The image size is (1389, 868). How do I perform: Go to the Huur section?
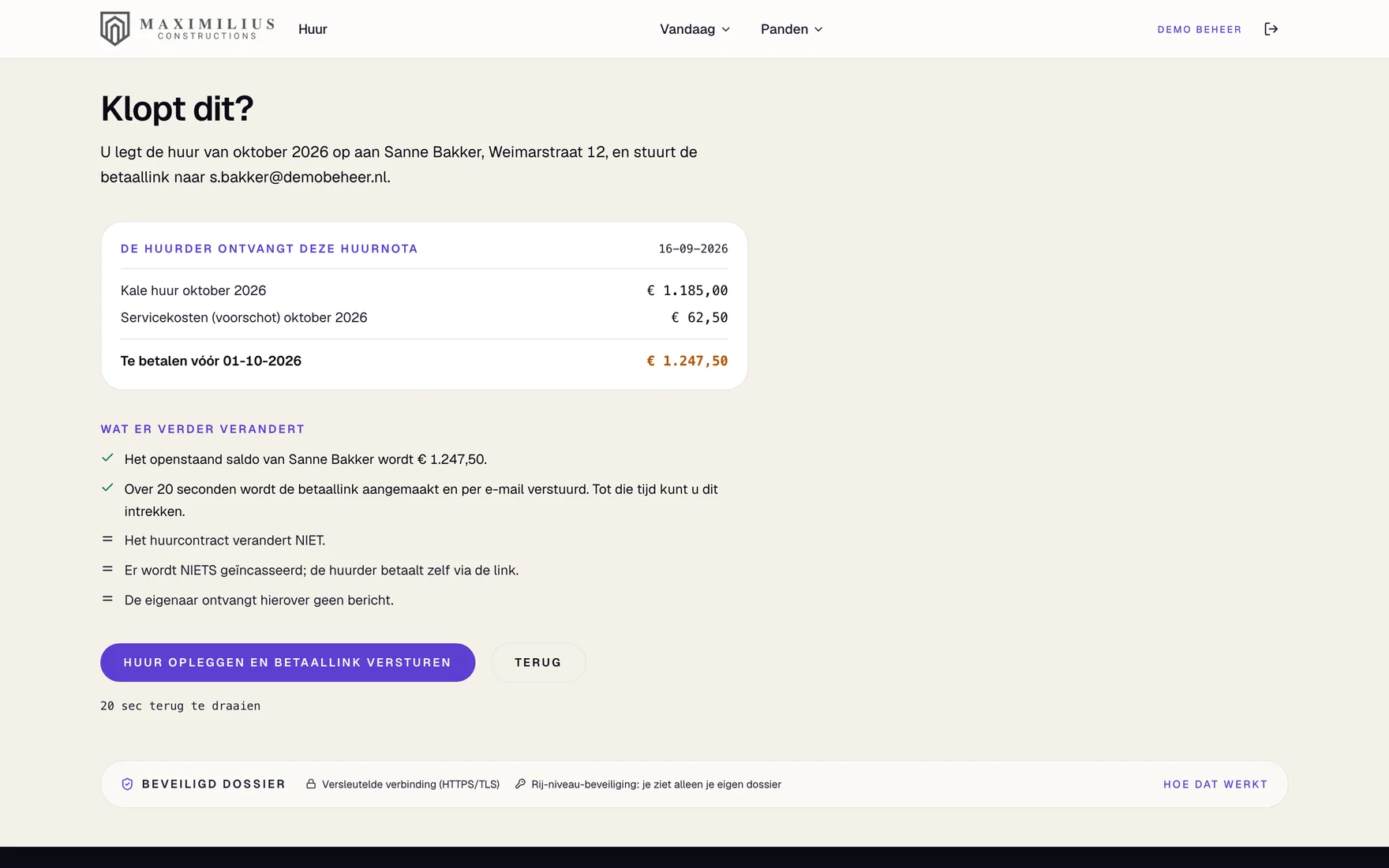pyautogui.click(x=313, y=29)
